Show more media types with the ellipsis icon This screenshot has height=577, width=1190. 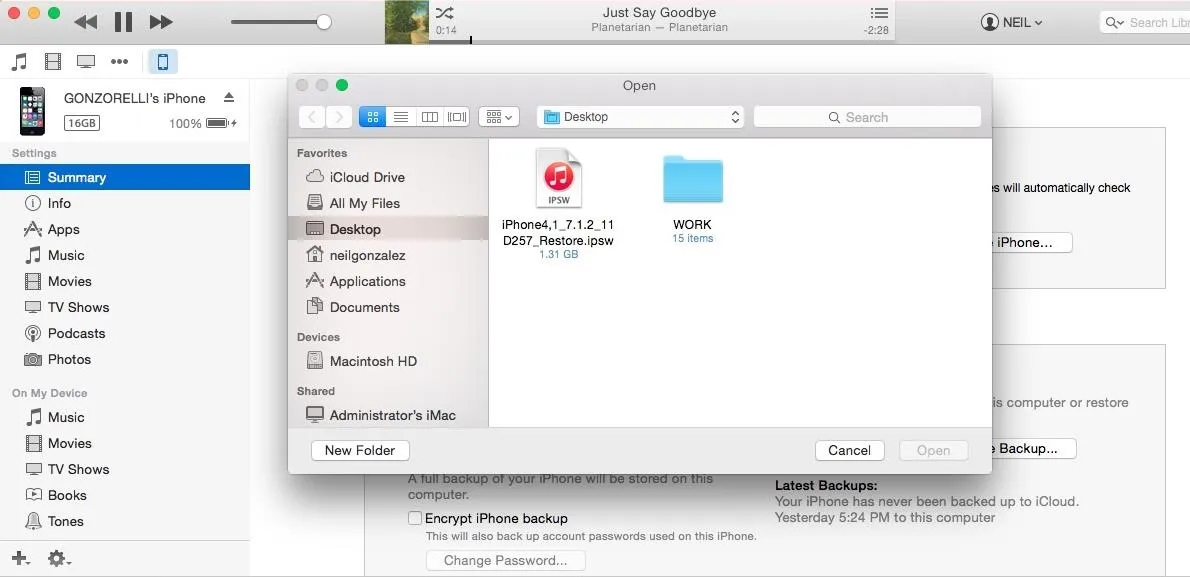(x=119, y=61)
